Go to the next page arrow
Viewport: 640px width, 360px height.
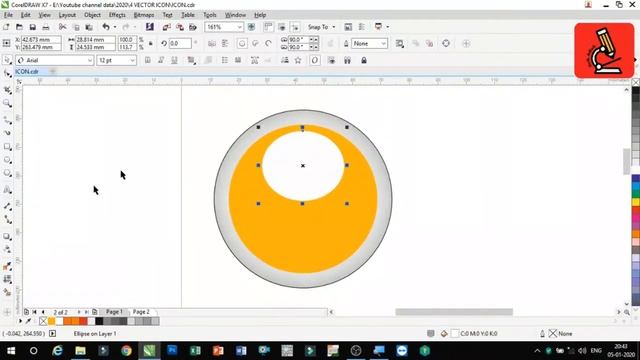point(79,312)
